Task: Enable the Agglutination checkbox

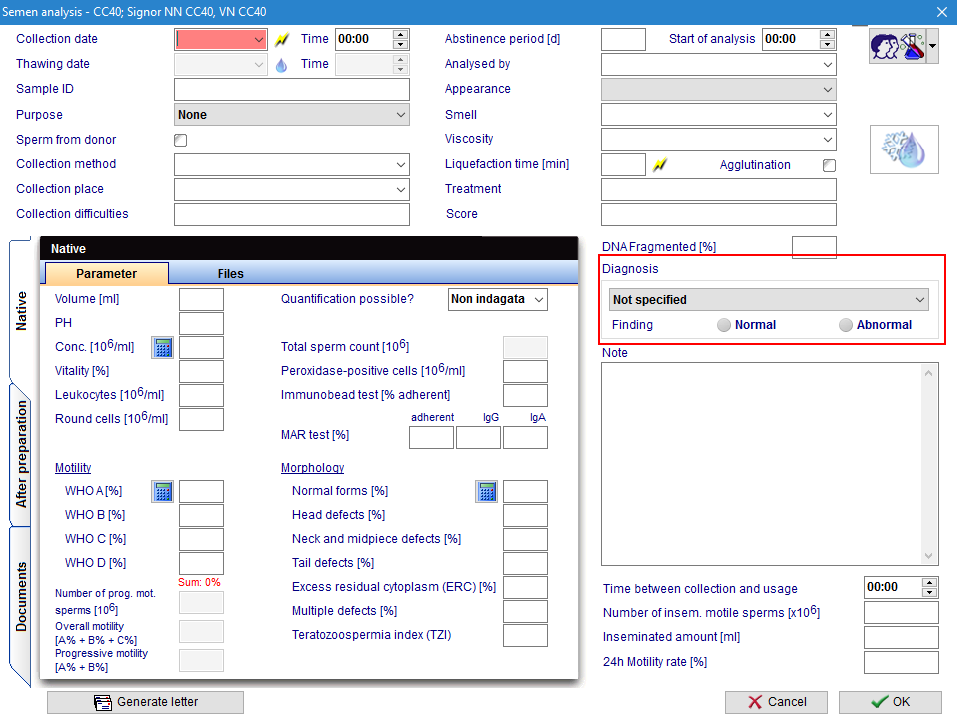Action: coord(829,165)
